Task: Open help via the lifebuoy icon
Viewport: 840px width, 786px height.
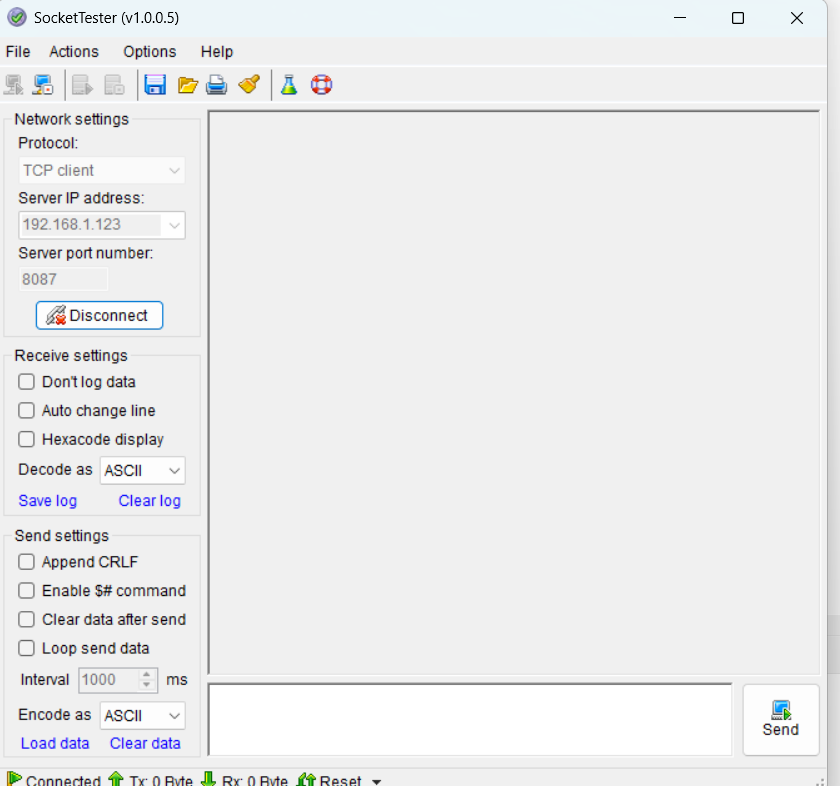Action: tap(321, 85)
